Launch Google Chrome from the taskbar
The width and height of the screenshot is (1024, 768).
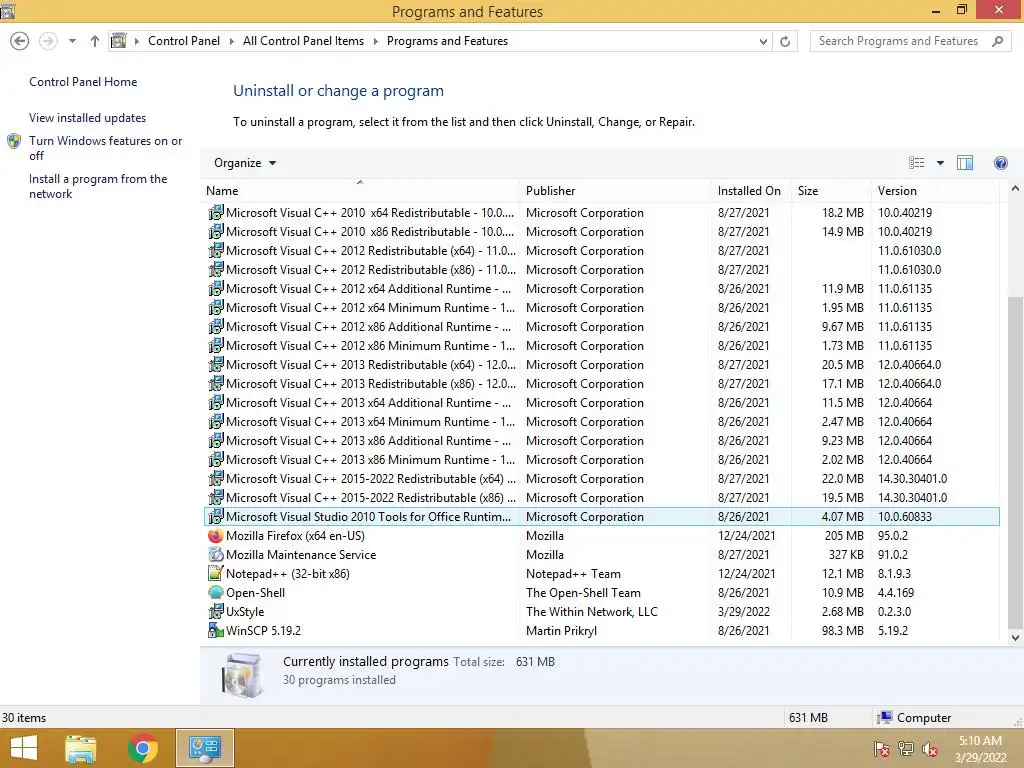142,748
